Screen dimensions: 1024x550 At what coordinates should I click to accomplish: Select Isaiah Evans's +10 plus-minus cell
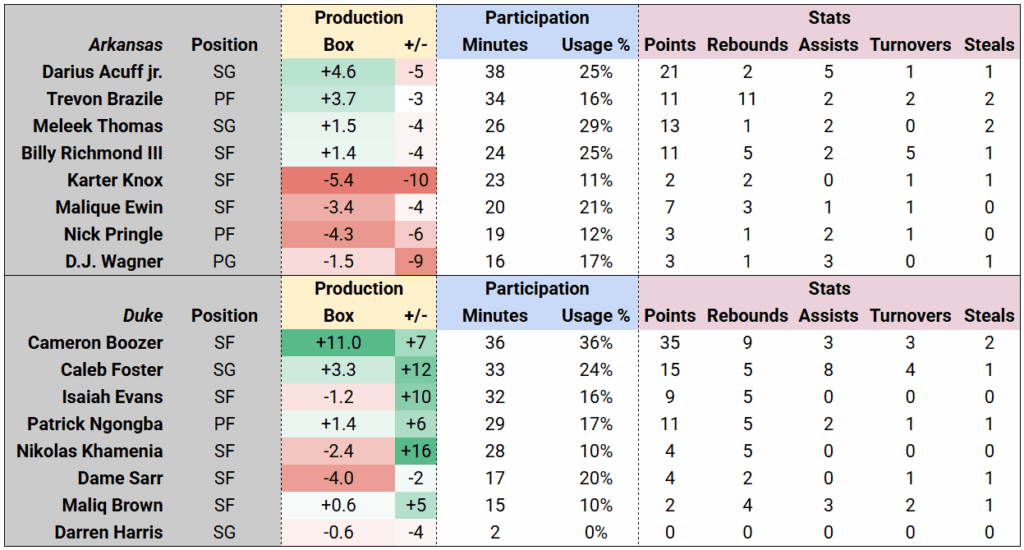coord(415,396)
